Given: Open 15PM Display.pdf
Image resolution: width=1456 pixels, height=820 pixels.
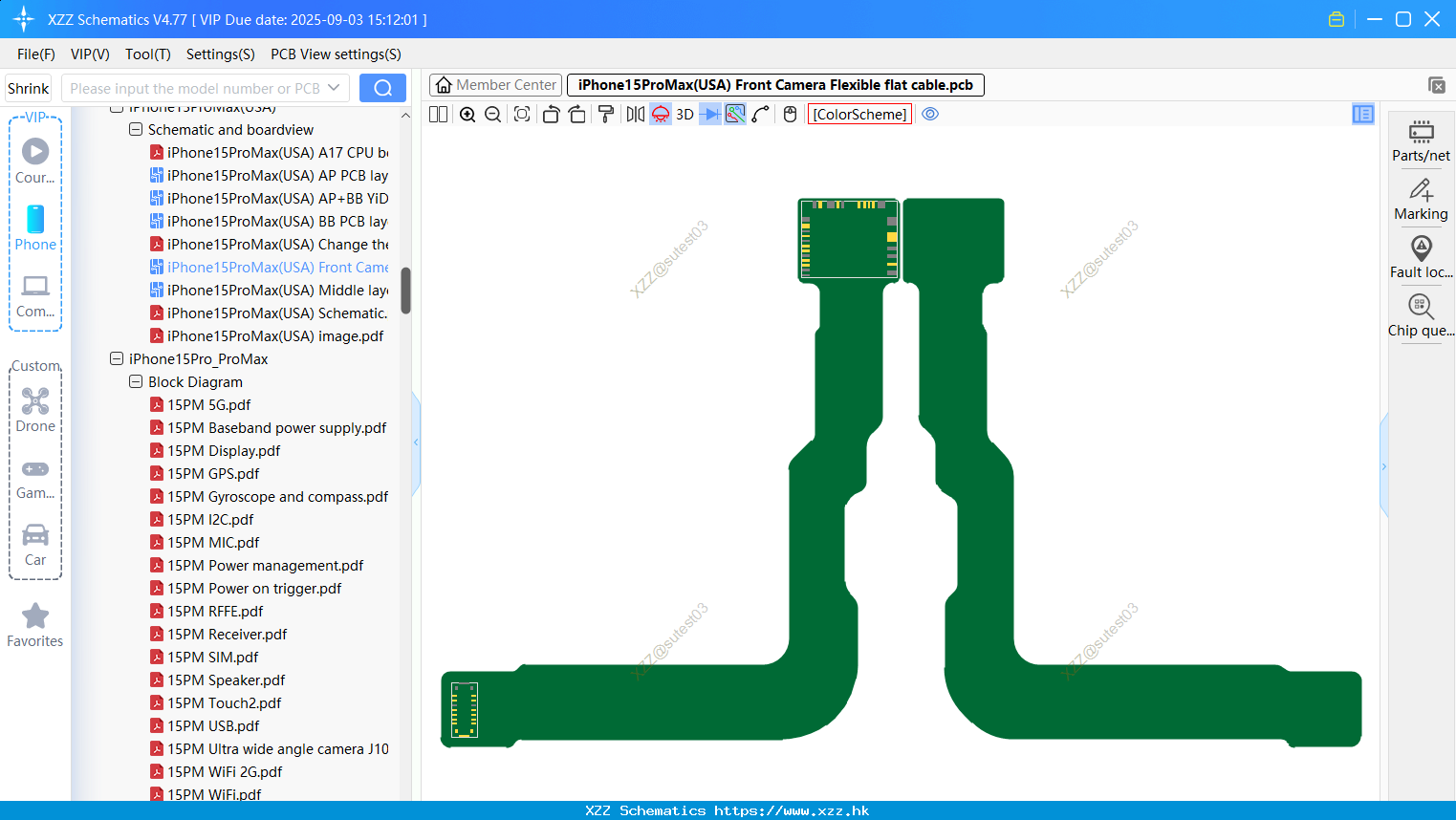Looking at the screenshot, I should (x=215, y=450).
